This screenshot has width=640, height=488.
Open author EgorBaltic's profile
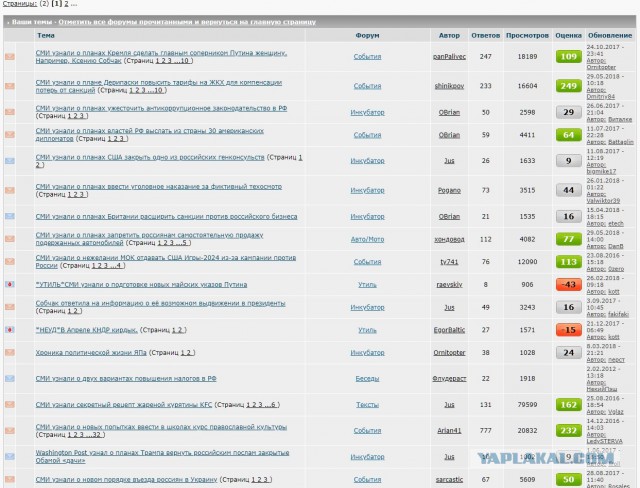(x=449, y=330)
